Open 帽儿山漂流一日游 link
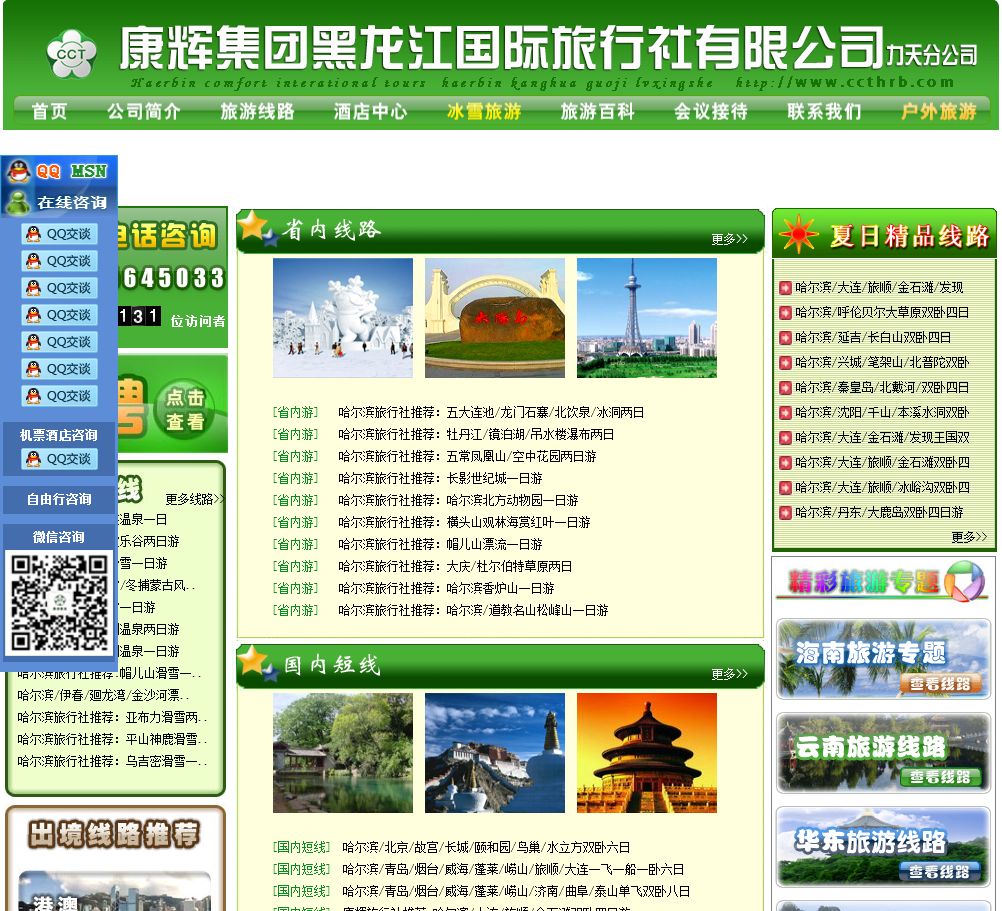The width and height of the screenshot is (1002, 911). [x=440, y=544]
